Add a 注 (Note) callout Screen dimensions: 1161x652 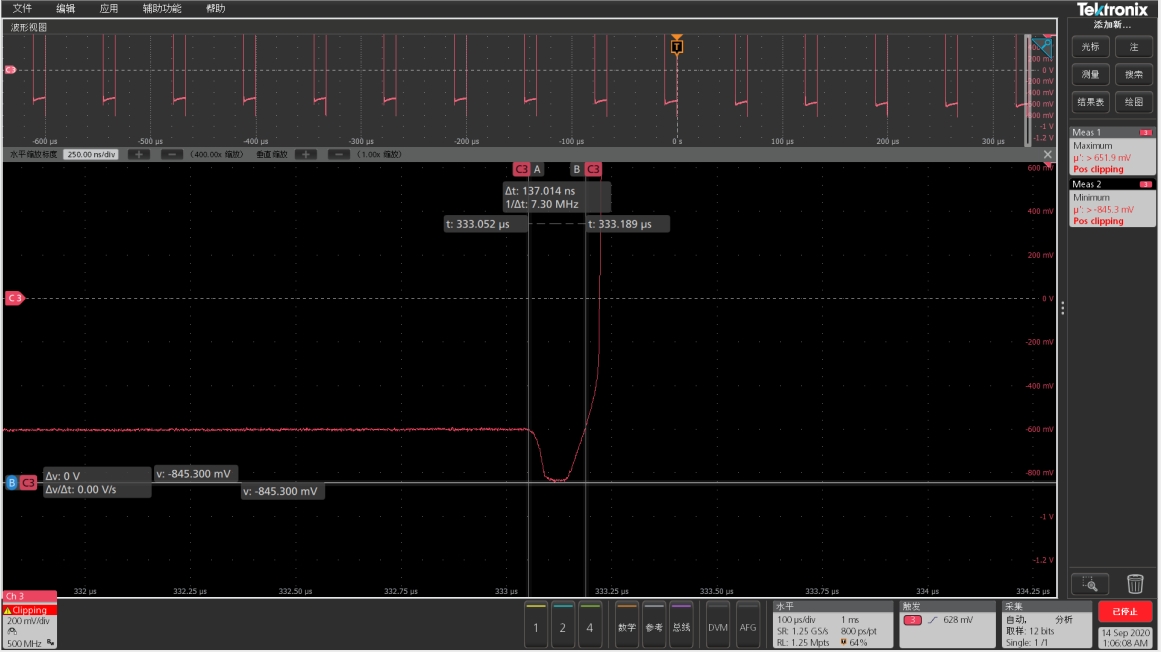click(1134, 47)
